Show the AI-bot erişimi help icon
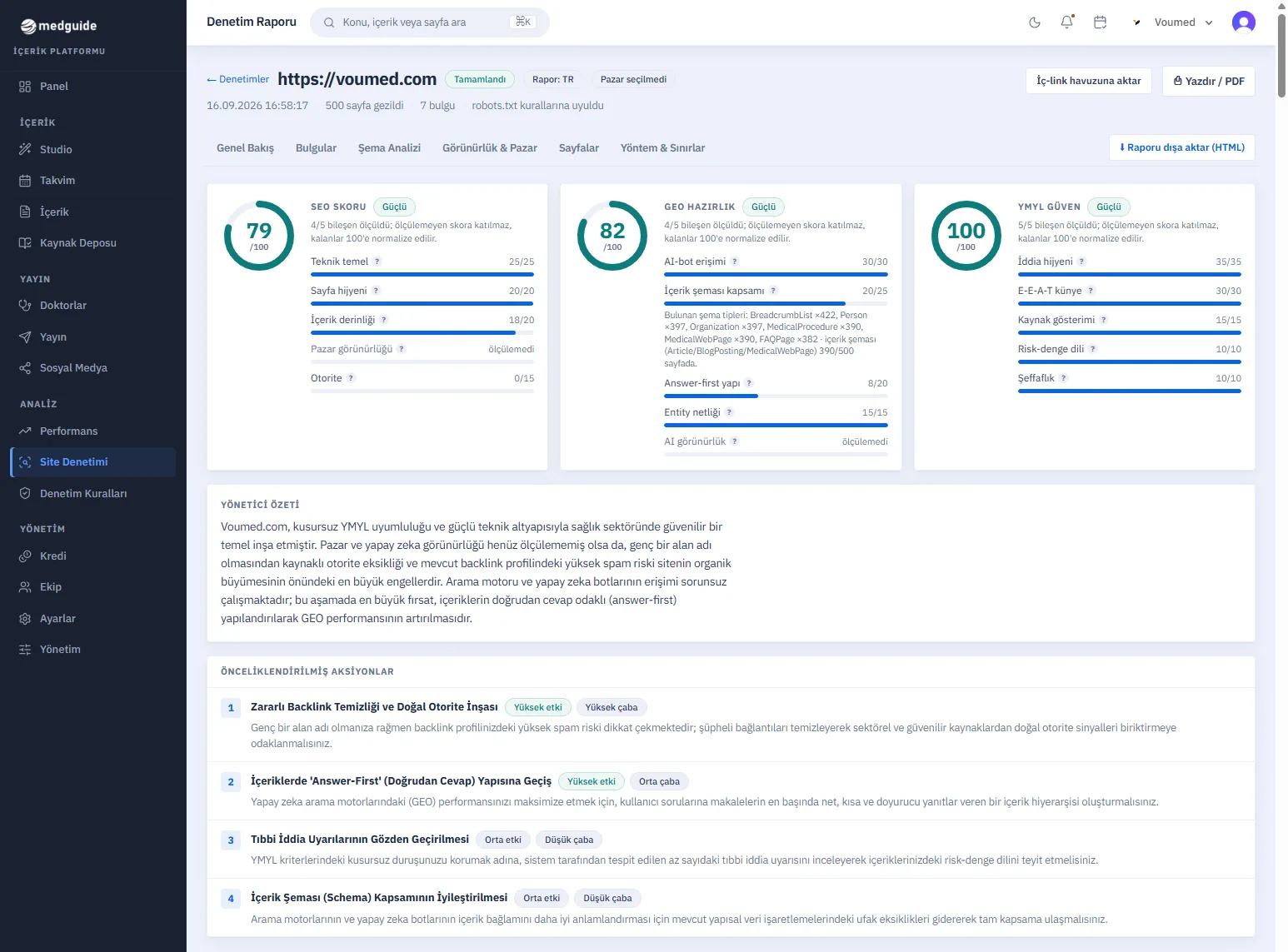 [735, 262]
